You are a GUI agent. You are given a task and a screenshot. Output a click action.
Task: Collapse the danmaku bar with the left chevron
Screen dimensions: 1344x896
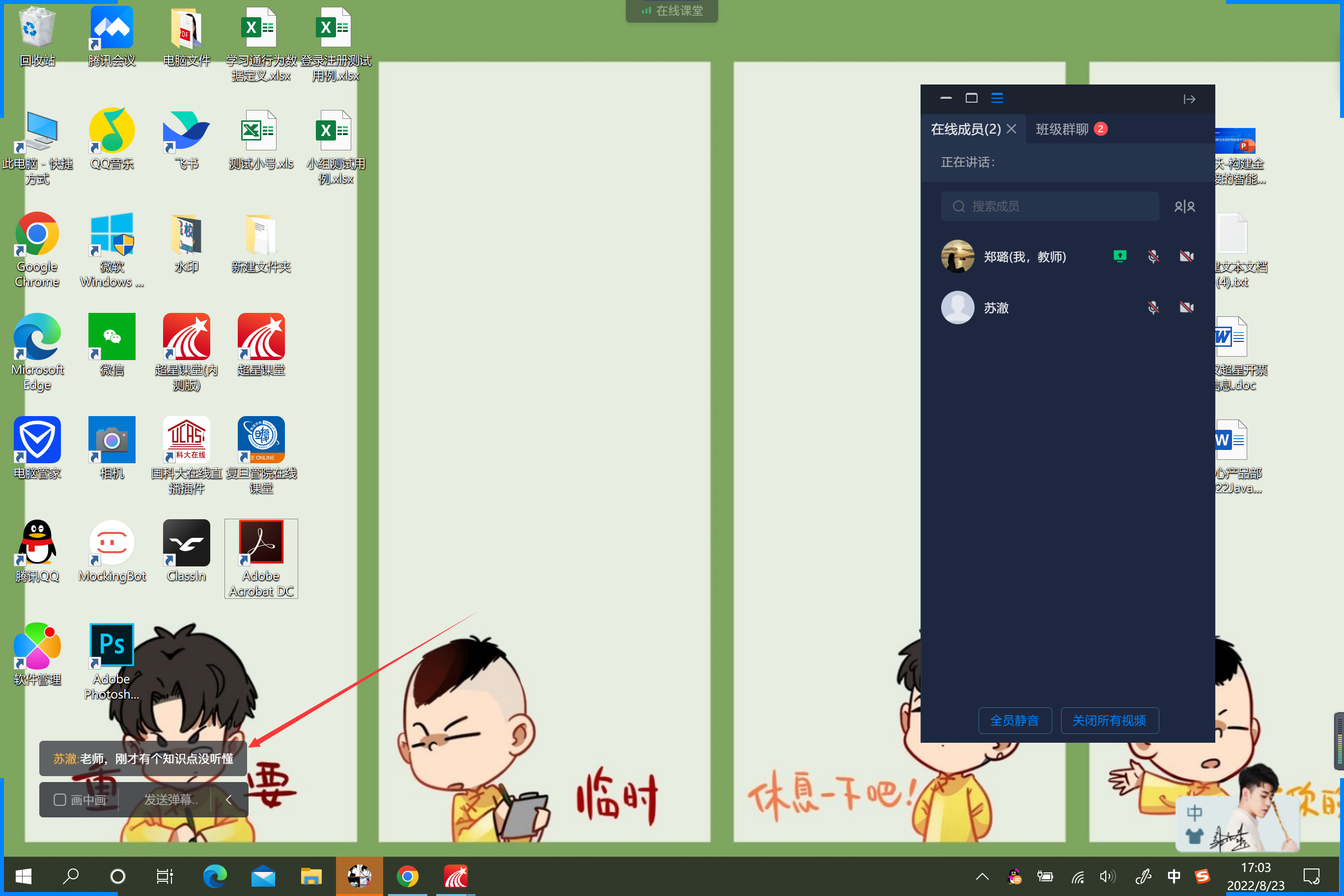[228, 799]
